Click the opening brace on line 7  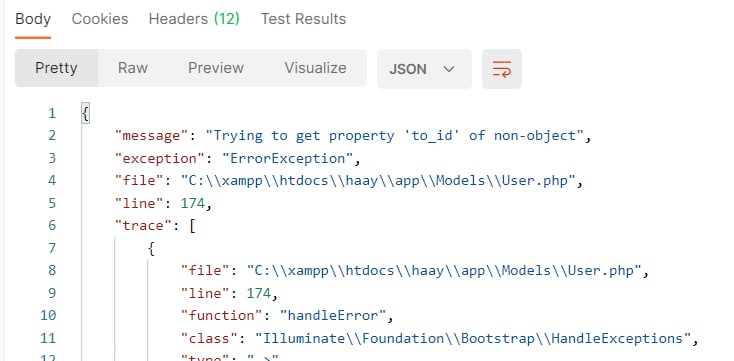151,249
